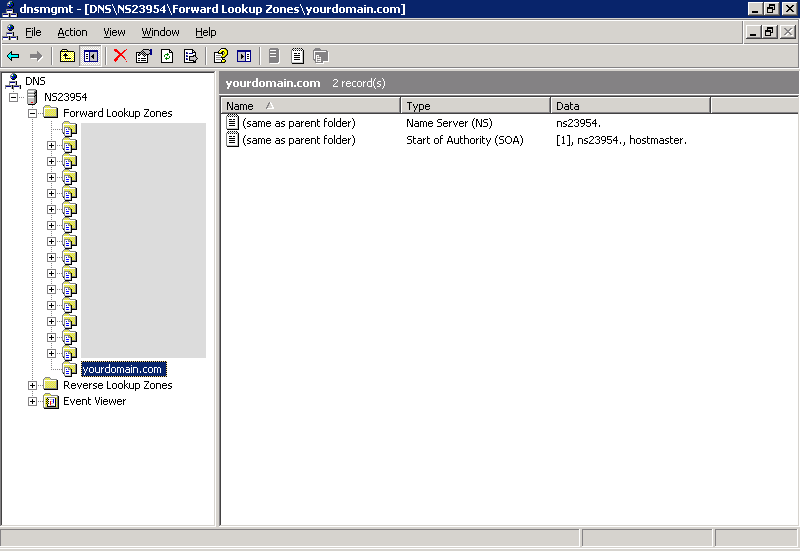
Task: Toggle the Show/Hide Console Tree icon
Action: coord(91,56)
